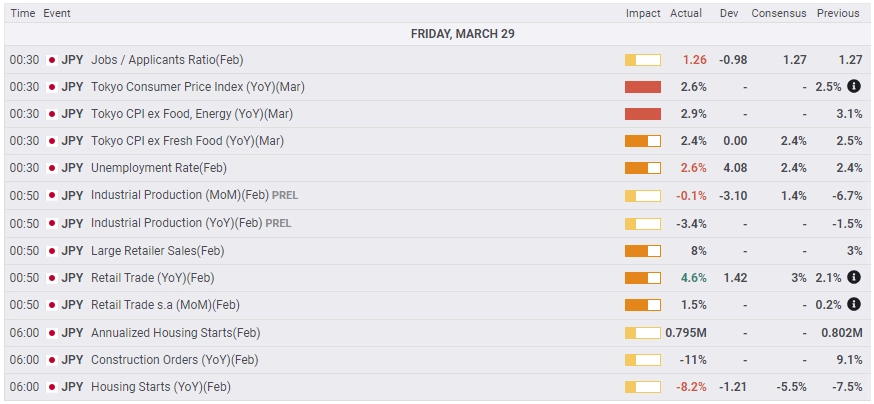Open Tokyo CPI ex Food, Energy (YoY) event
The height and width of the screenshot is (404, 874).
192,114
